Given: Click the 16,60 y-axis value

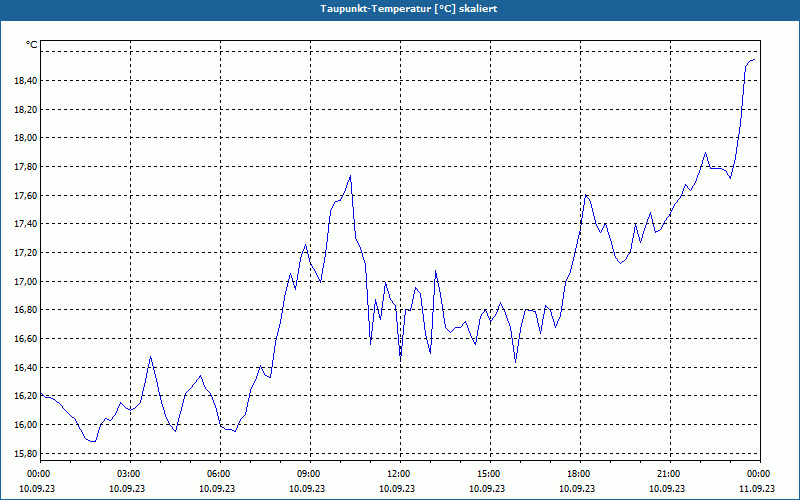Looking at the screenshot, I should click(28, 339).
